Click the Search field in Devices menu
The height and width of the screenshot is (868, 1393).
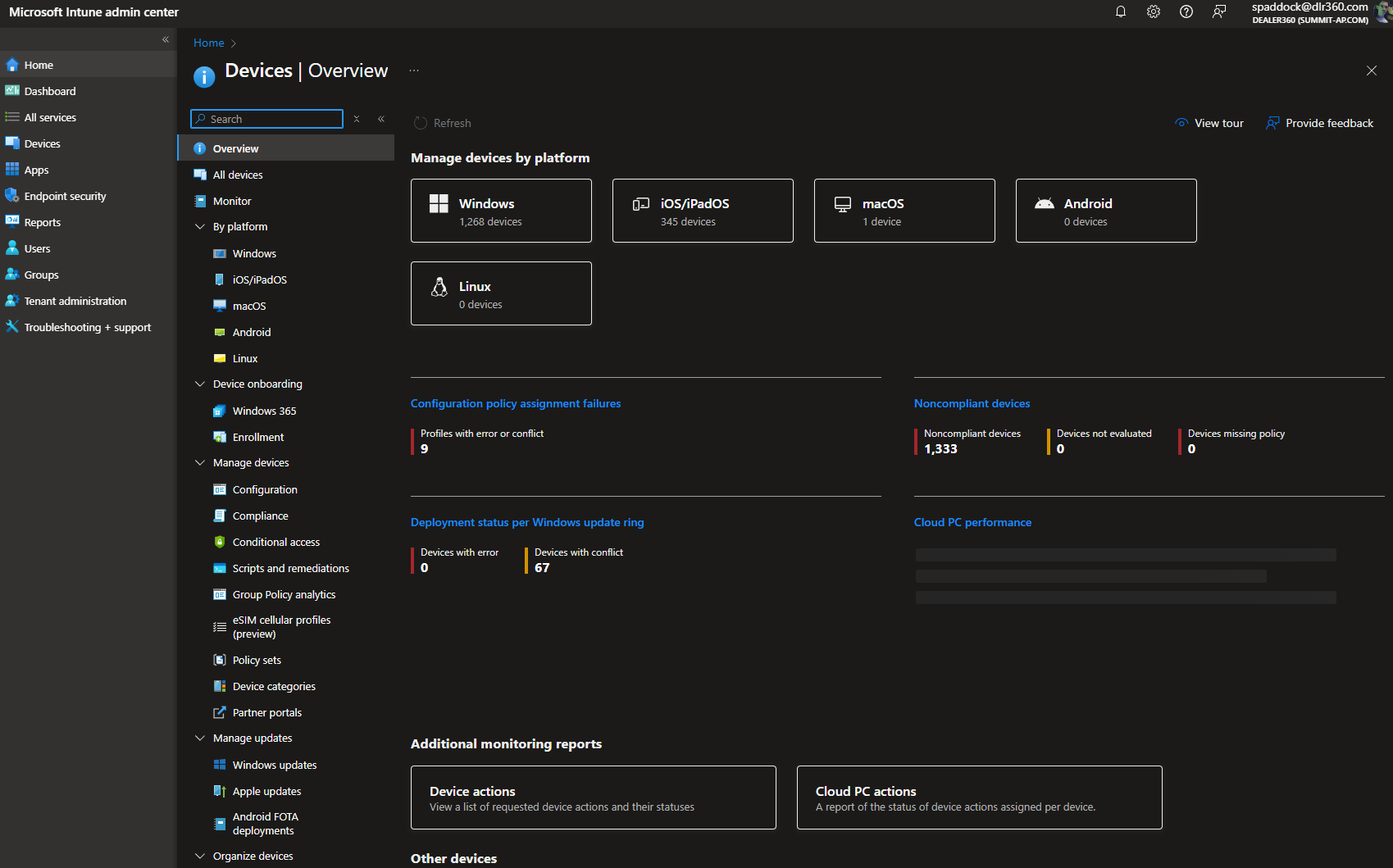267,119
